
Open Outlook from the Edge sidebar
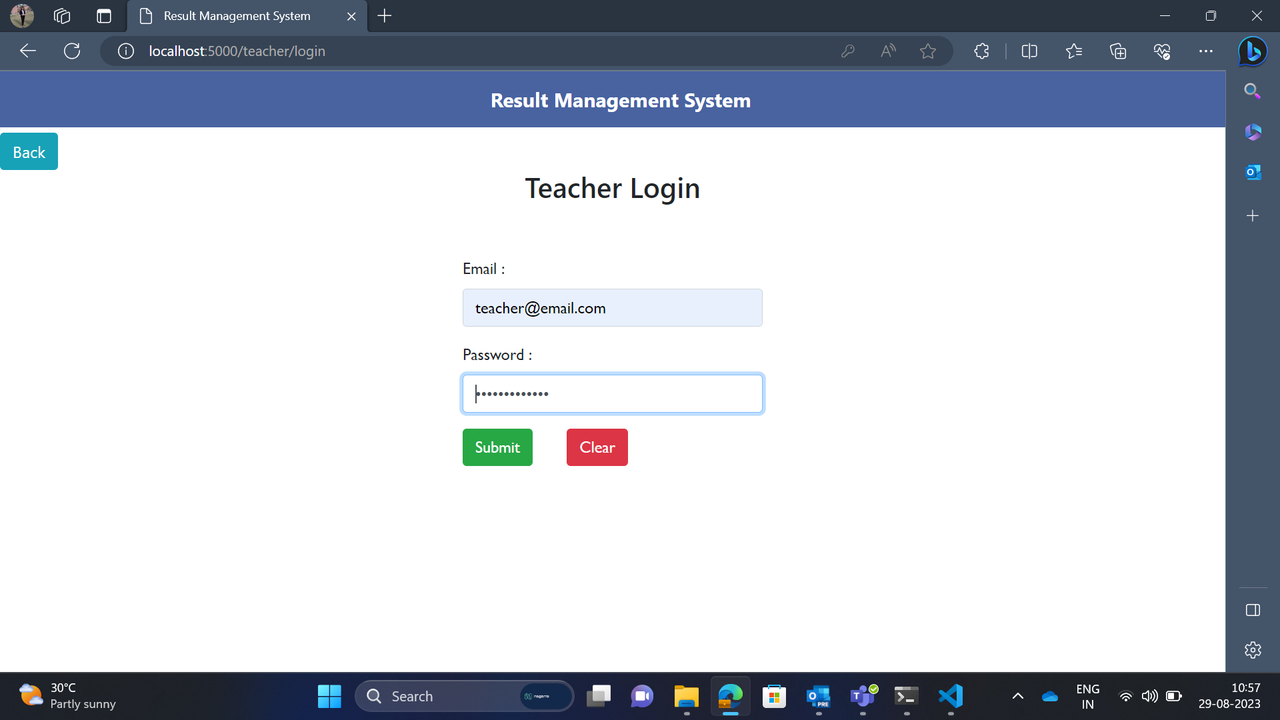[x=1252, y=171]
